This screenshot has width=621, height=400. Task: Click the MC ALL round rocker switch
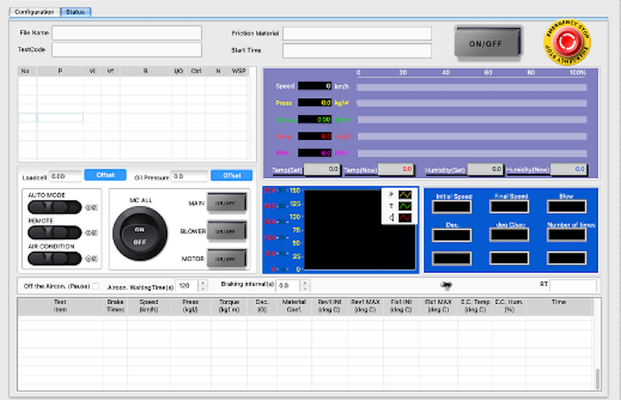point(140,234)
